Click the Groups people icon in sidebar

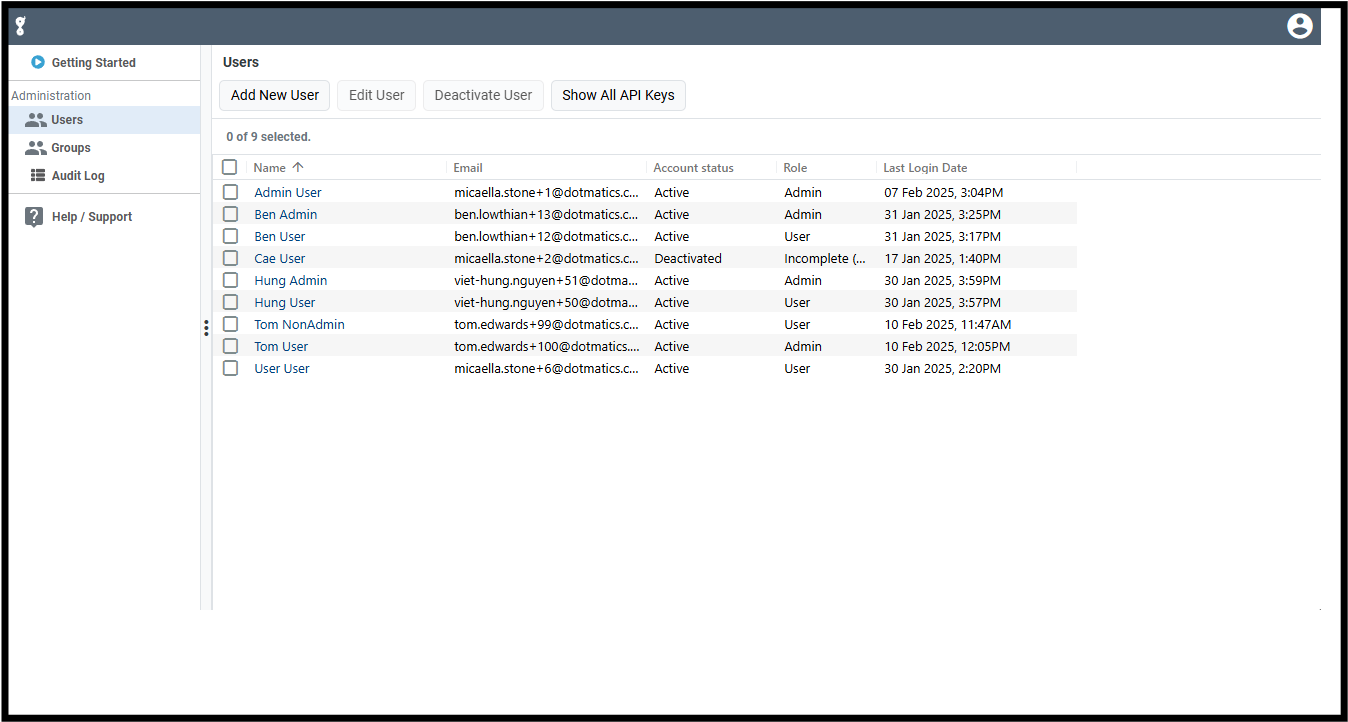36,148
